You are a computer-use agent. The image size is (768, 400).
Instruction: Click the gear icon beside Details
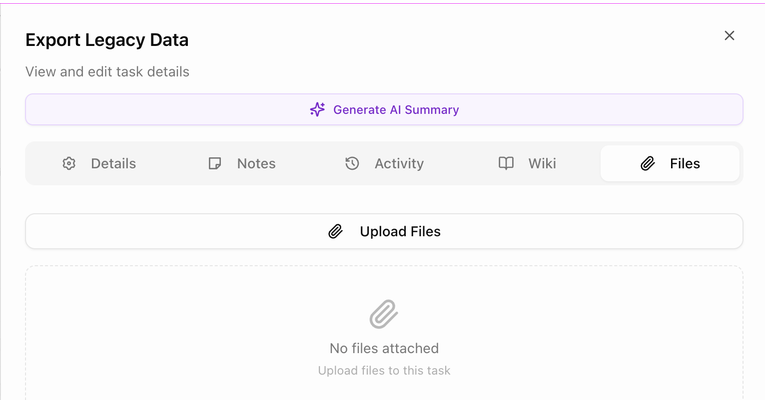click(x=69, y=164)
